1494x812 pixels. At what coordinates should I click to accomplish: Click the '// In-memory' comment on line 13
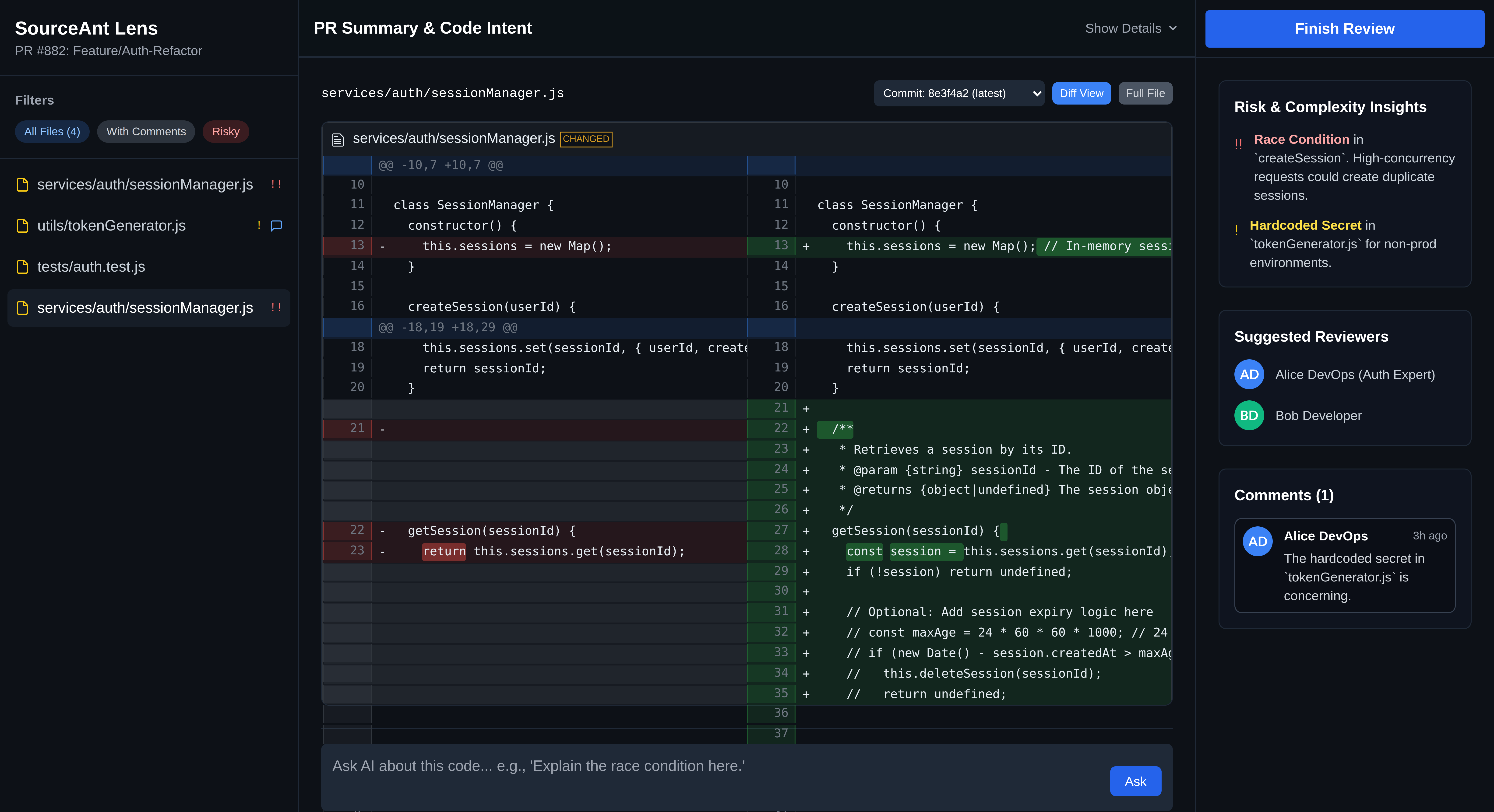tap(1104, 246)
